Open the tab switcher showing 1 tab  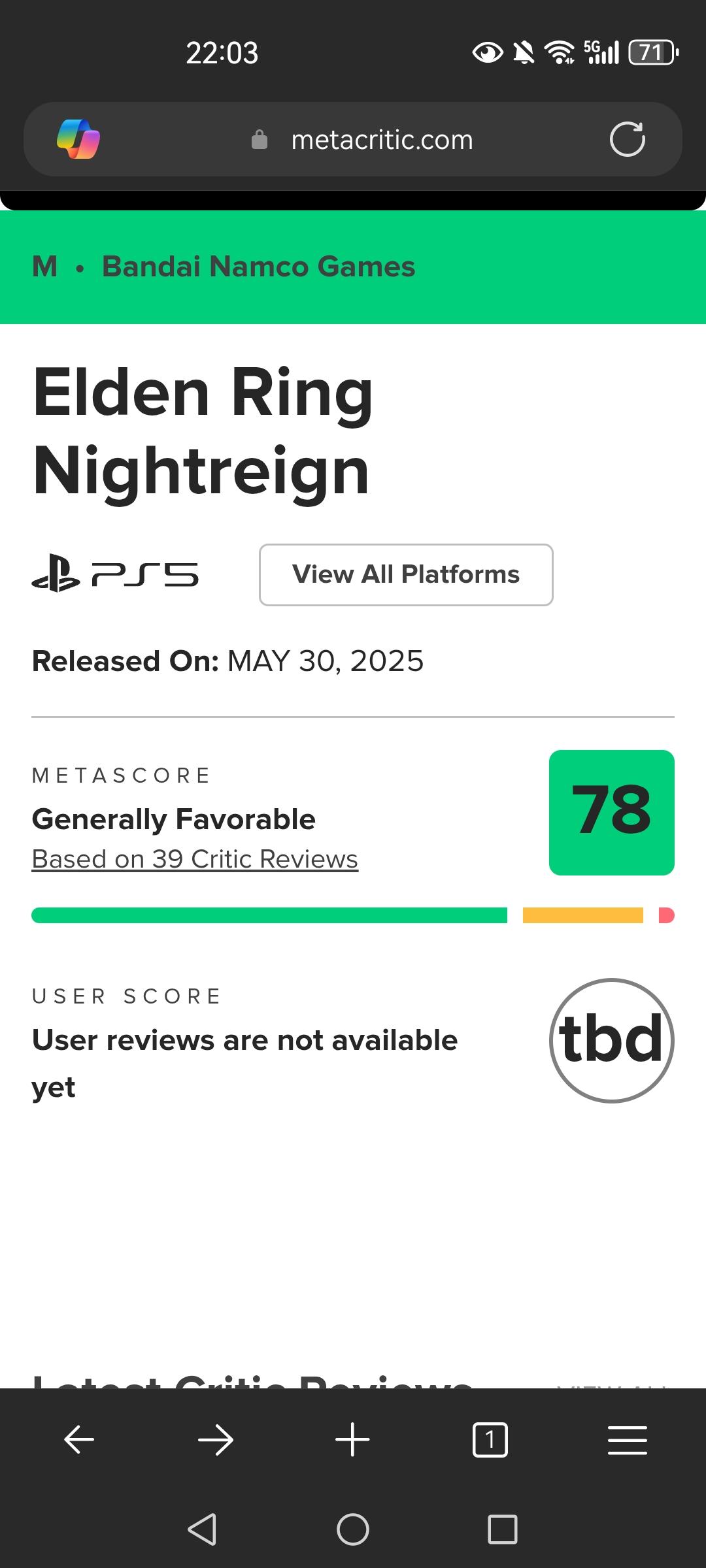[x=490, y=1439]
